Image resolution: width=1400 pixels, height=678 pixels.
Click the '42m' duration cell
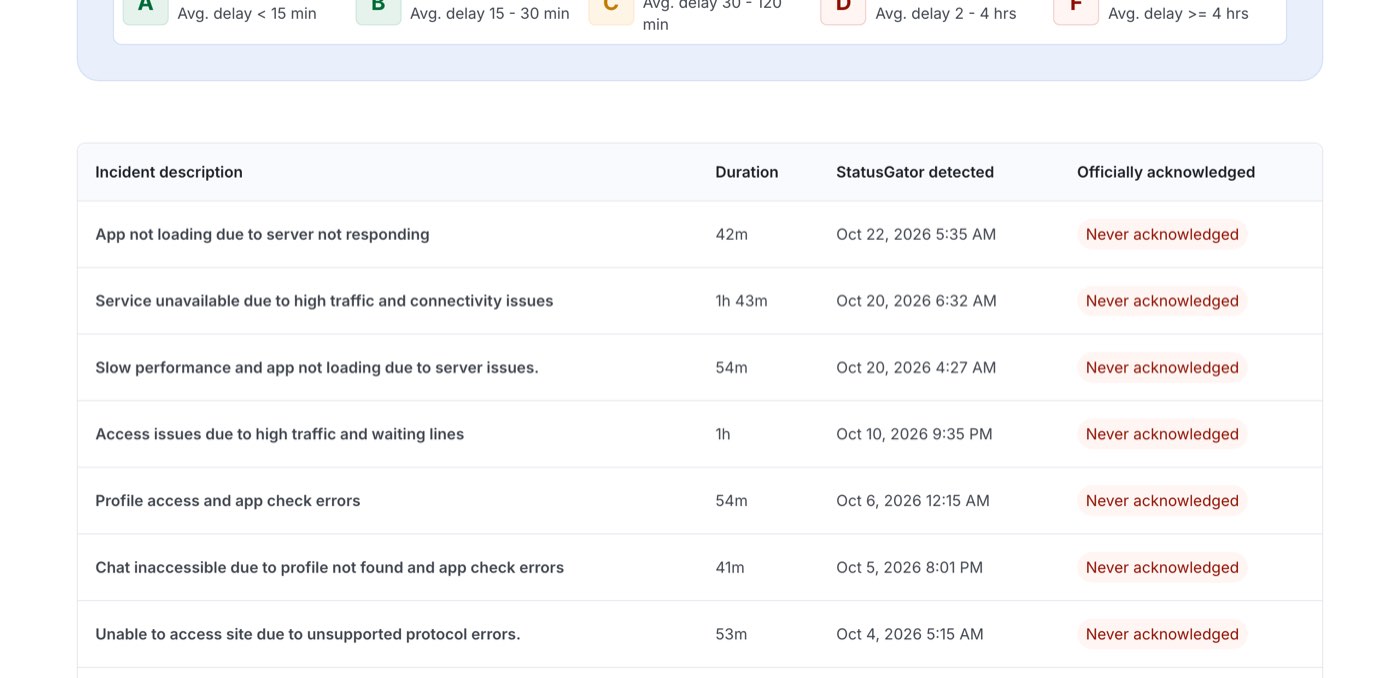coord(732,234)
